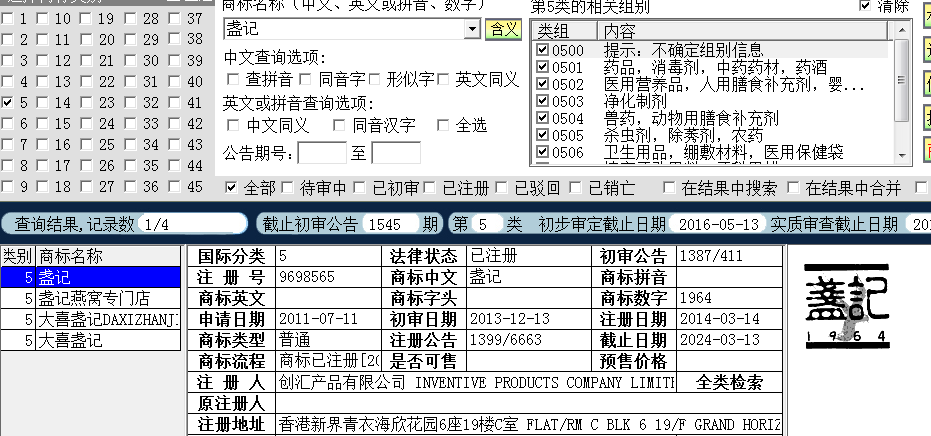Check class 45 checkbox
Screen dimensions: 931x436
coord(174,187)
